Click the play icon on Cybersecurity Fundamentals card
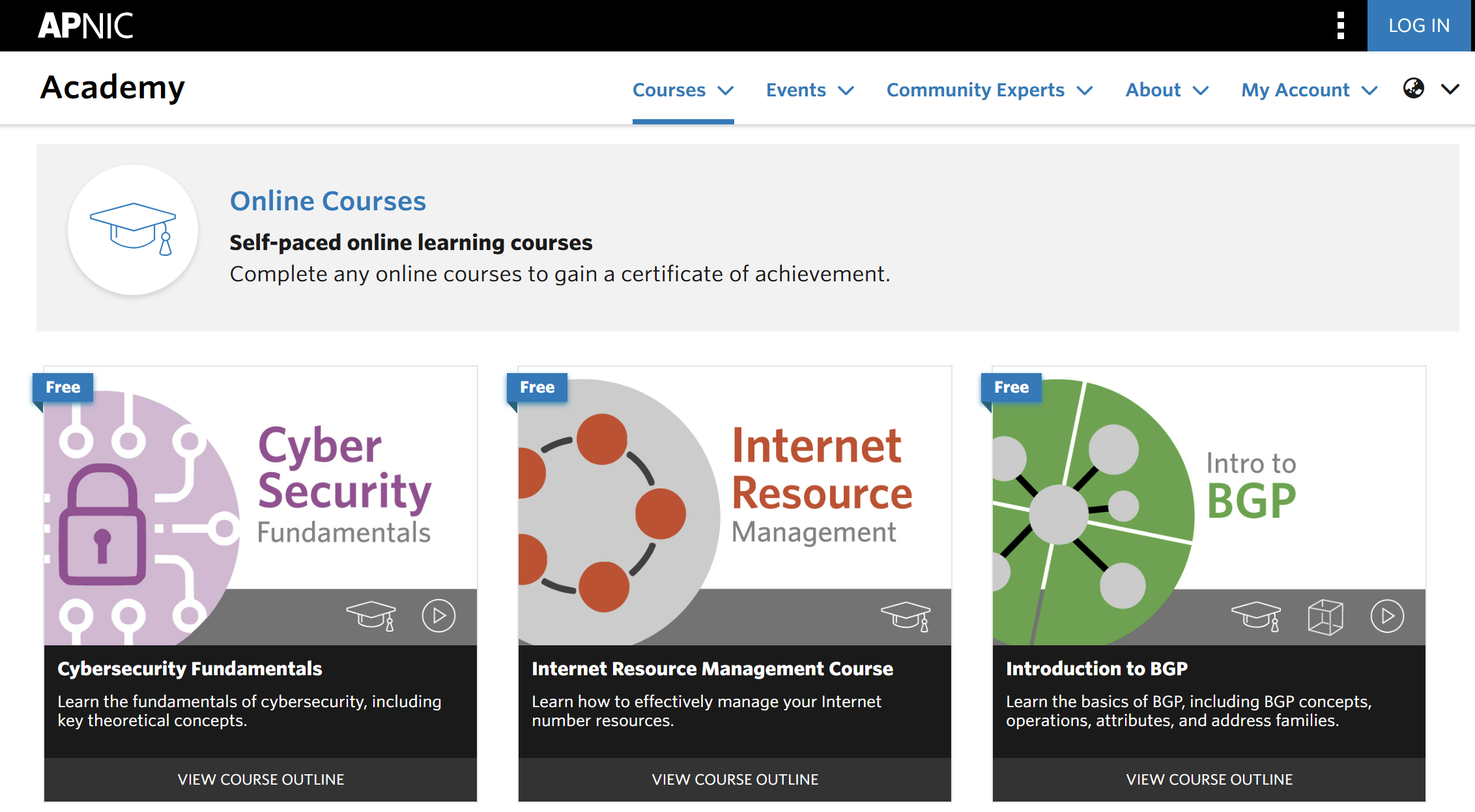This screenshot has height=812, width=1475. tap(438, 616)
